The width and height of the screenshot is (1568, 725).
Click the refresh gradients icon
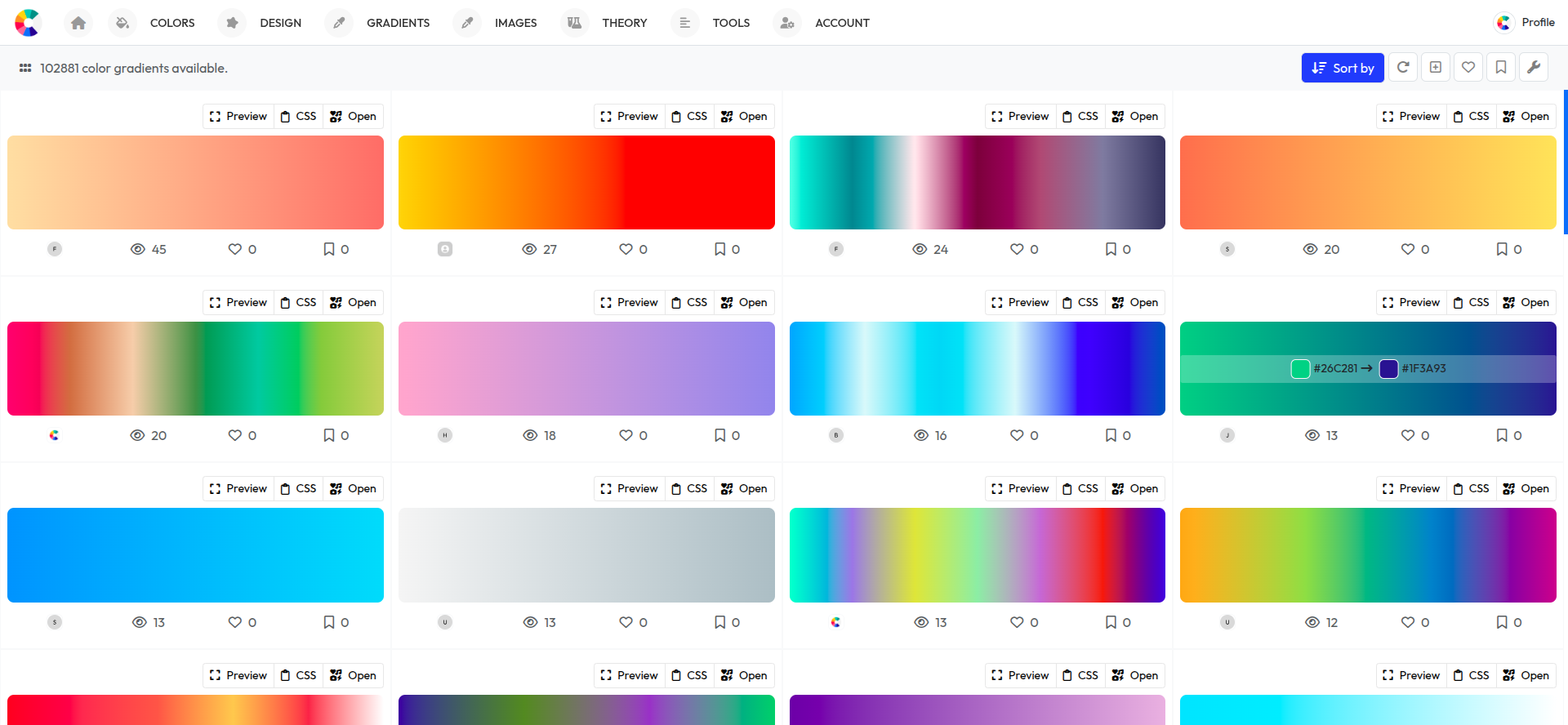click(x=1403, y=68)
